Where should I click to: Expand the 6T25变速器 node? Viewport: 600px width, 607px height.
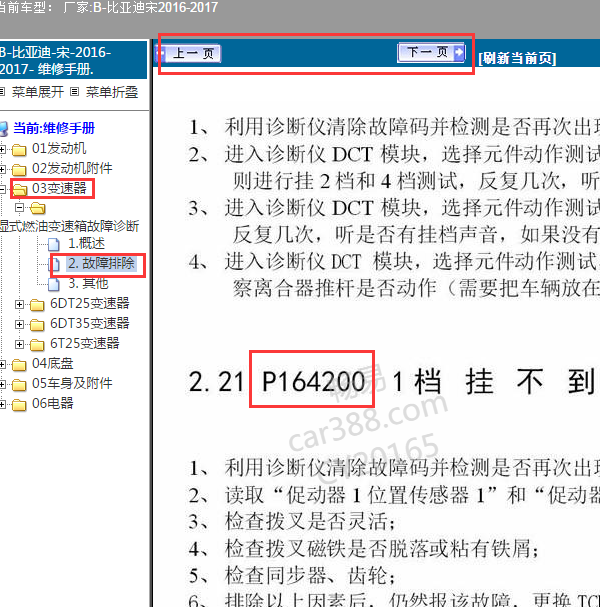tap(19, 345)
